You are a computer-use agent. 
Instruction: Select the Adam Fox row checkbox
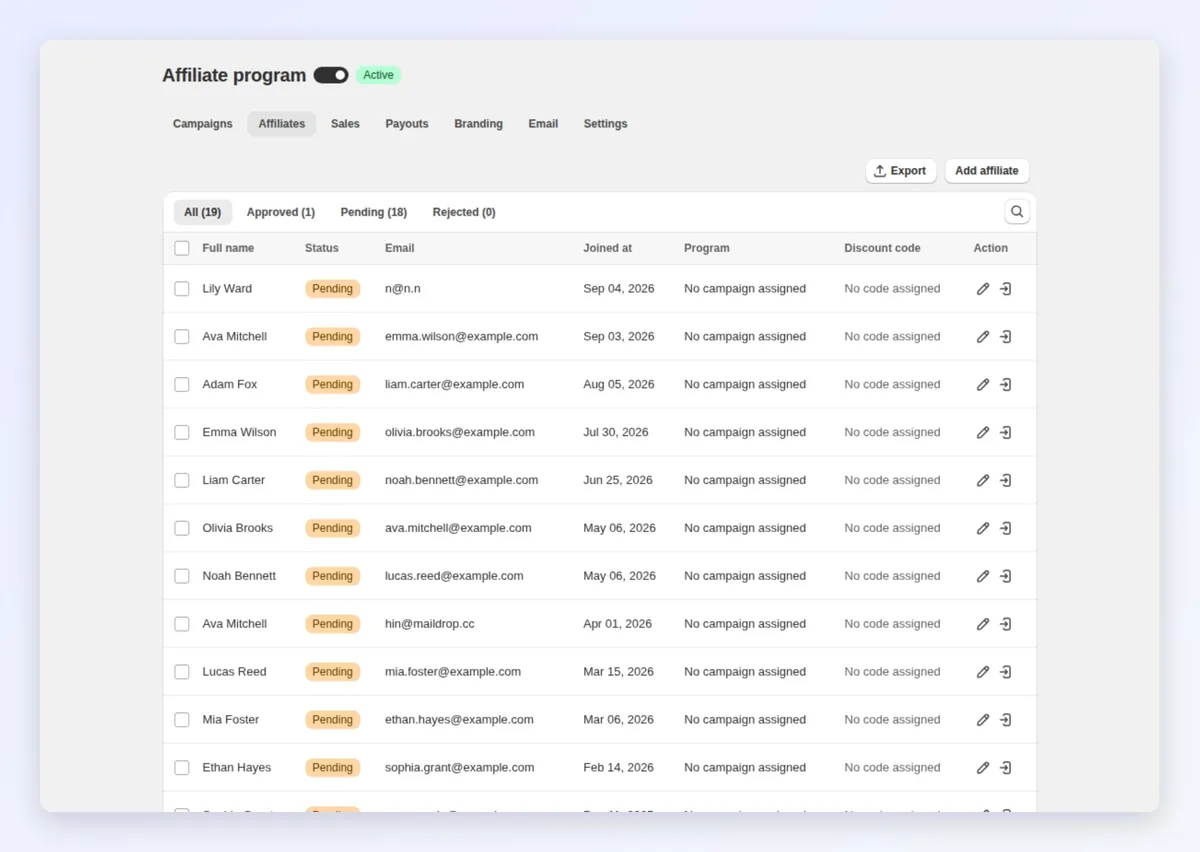coord(182,385)
